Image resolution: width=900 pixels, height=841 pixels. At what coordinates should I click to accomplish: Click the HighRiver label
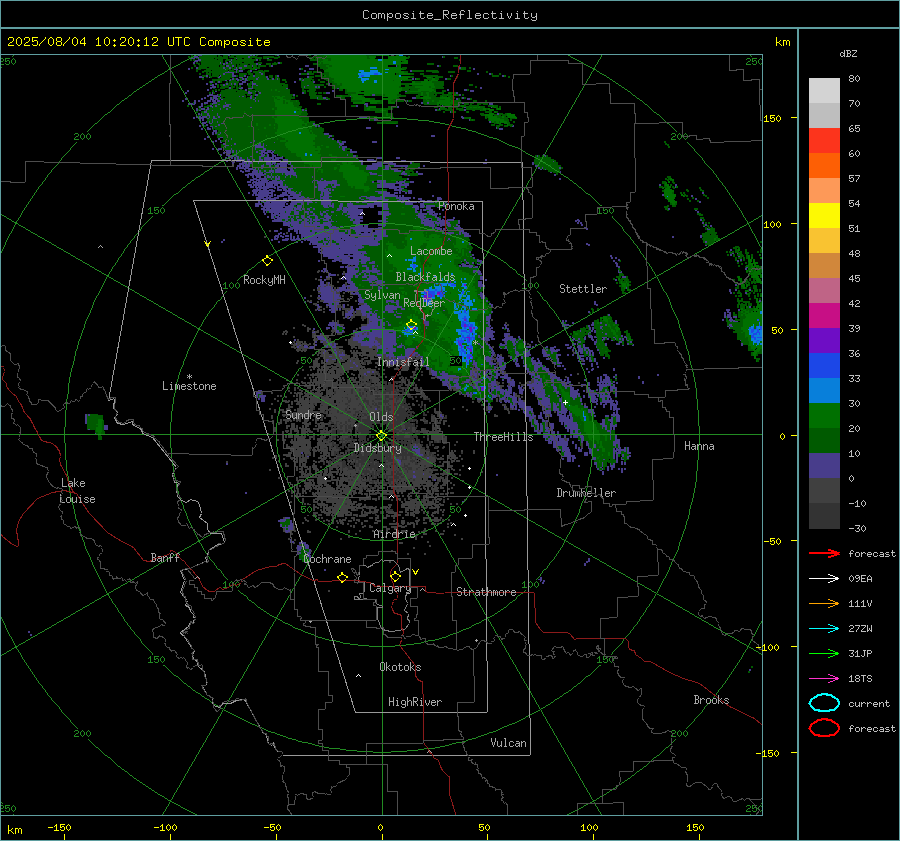(x=415, y=702)
